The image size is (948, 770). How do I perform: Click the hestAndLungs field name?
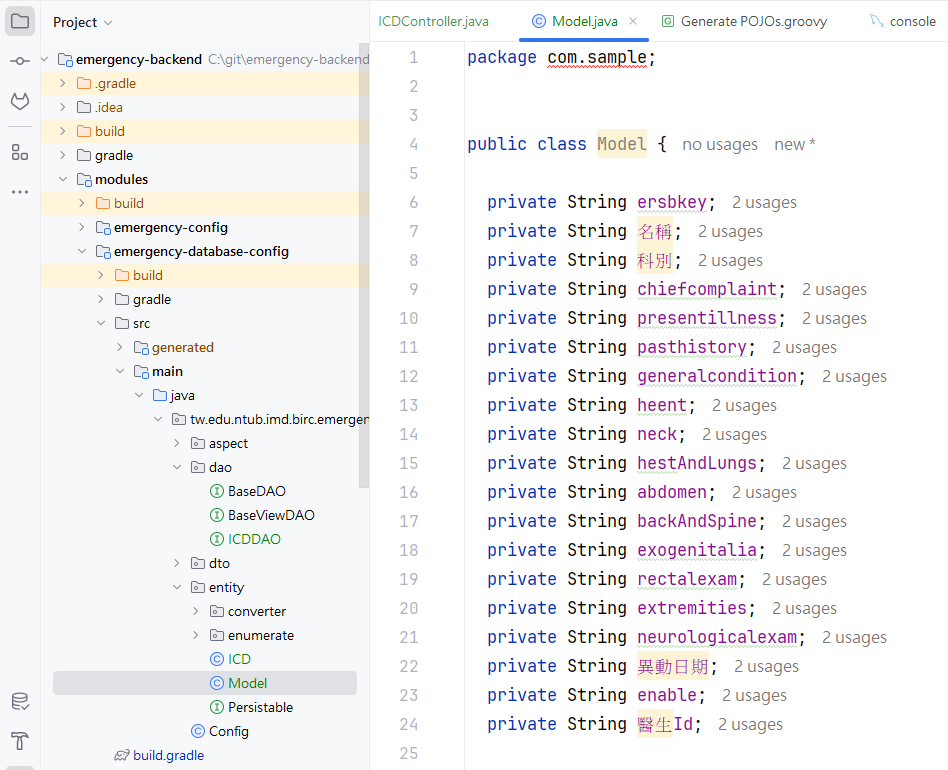(x=696, y=463)
